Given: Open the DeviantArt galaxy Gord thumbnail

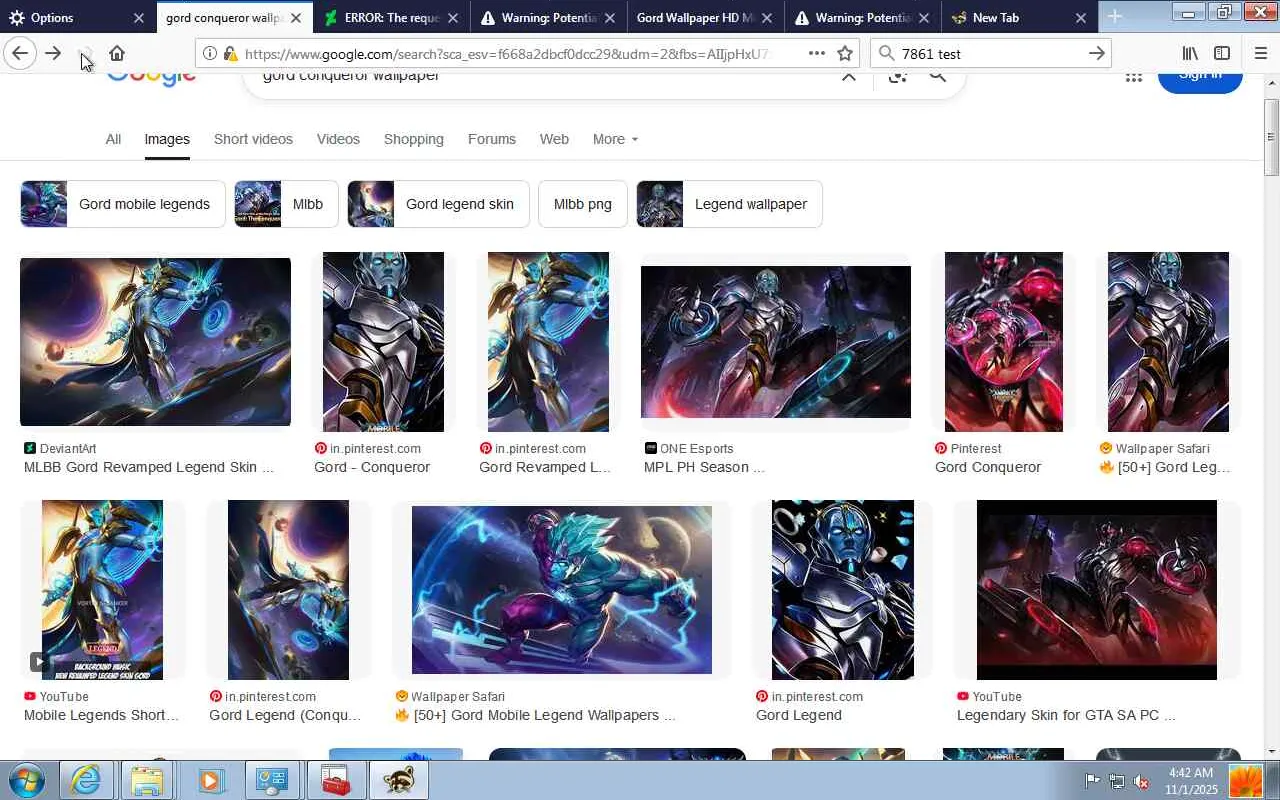Looking at the screenshot, I should [155, 342].
